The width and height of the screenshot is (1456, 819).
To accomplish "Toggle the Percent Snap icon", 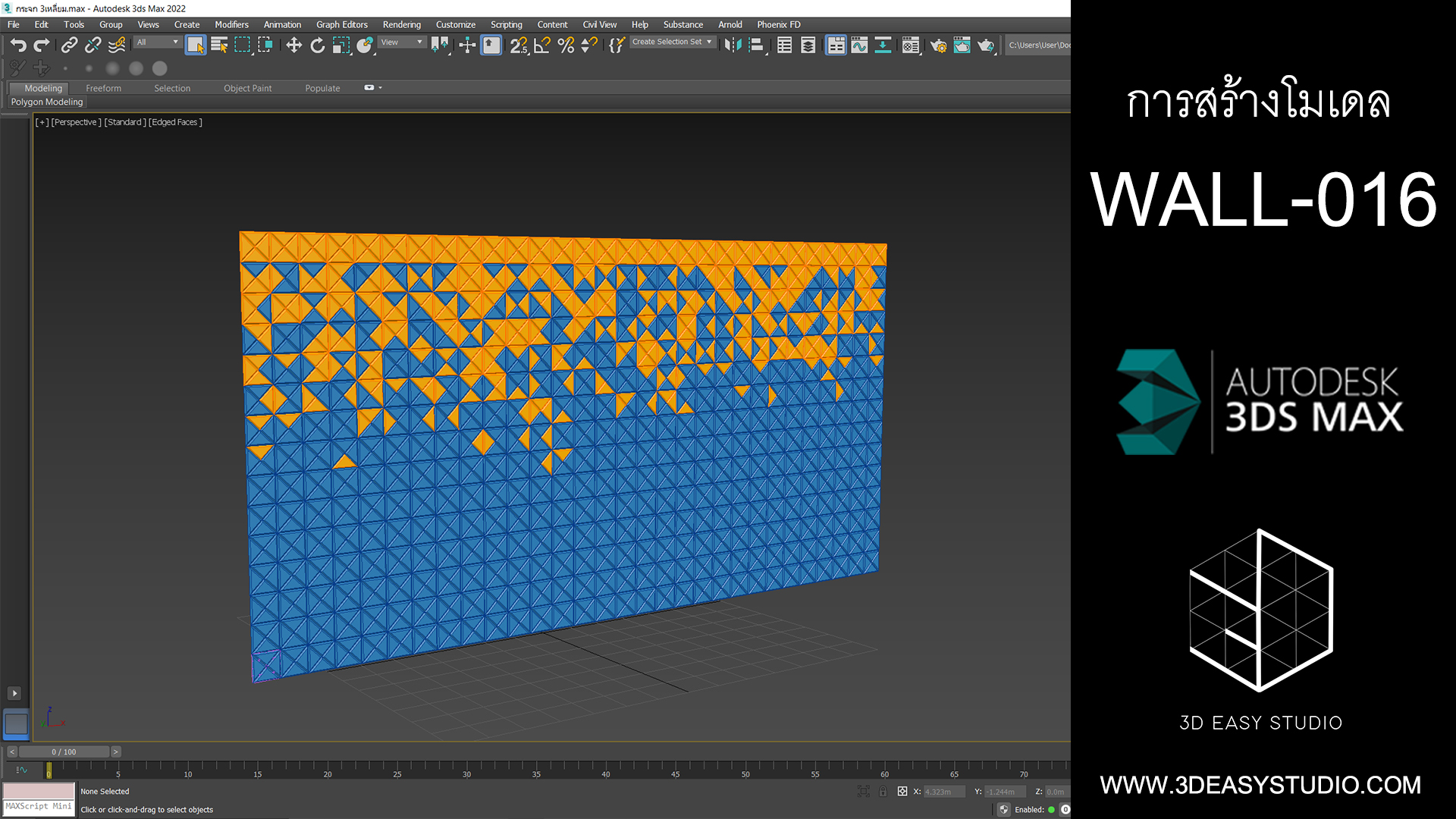I will tap(566, 45).
